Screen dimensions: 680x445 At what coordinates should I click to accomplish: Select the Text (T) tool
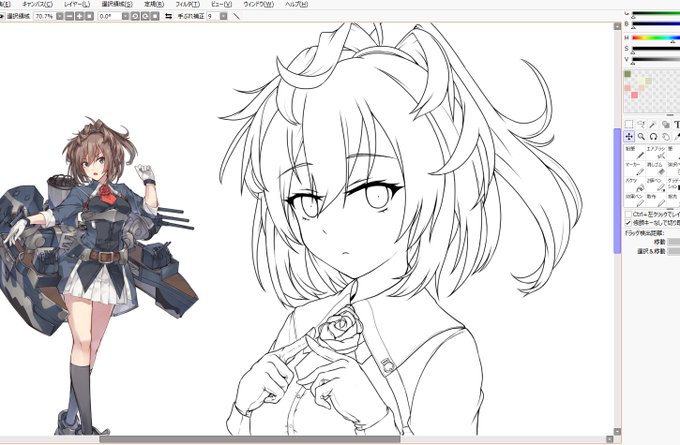(677, 125)
